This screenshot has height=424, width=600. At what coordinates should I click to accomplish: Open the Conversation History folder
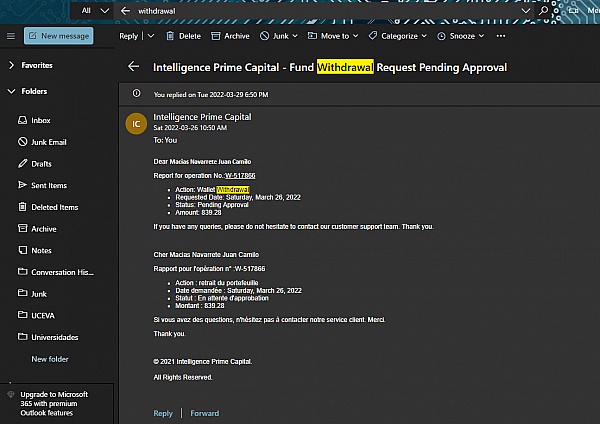click(56, 272)
